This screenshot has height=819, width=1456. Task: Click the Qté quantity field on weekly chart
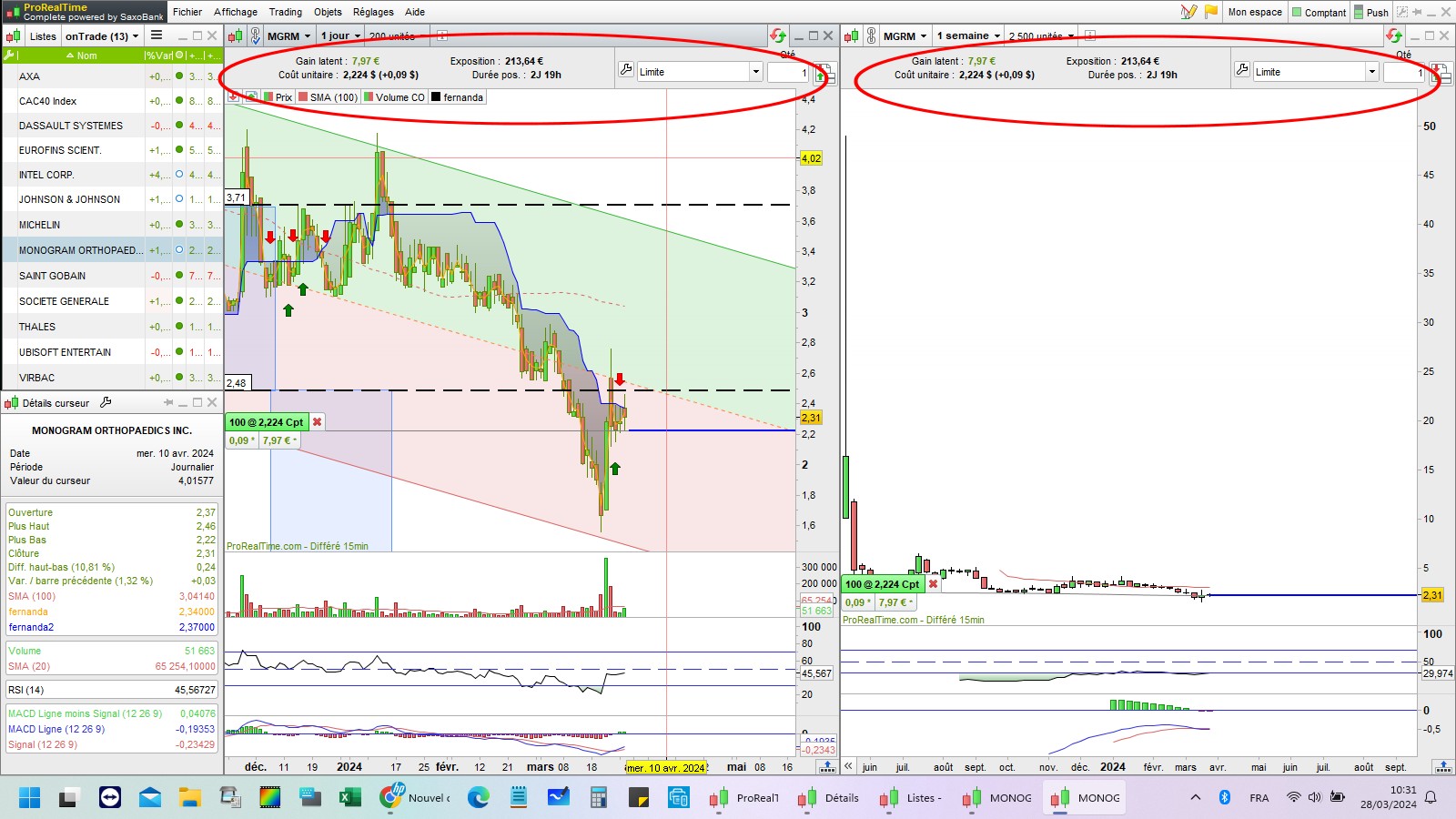(x=1403, y=72)
